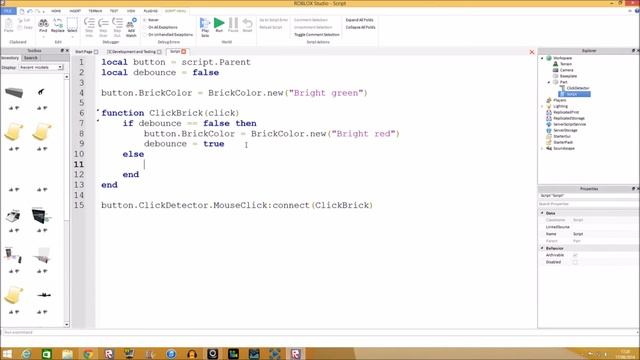
Task: Select On All Exceptions option
Action: [x=160, y=27]
